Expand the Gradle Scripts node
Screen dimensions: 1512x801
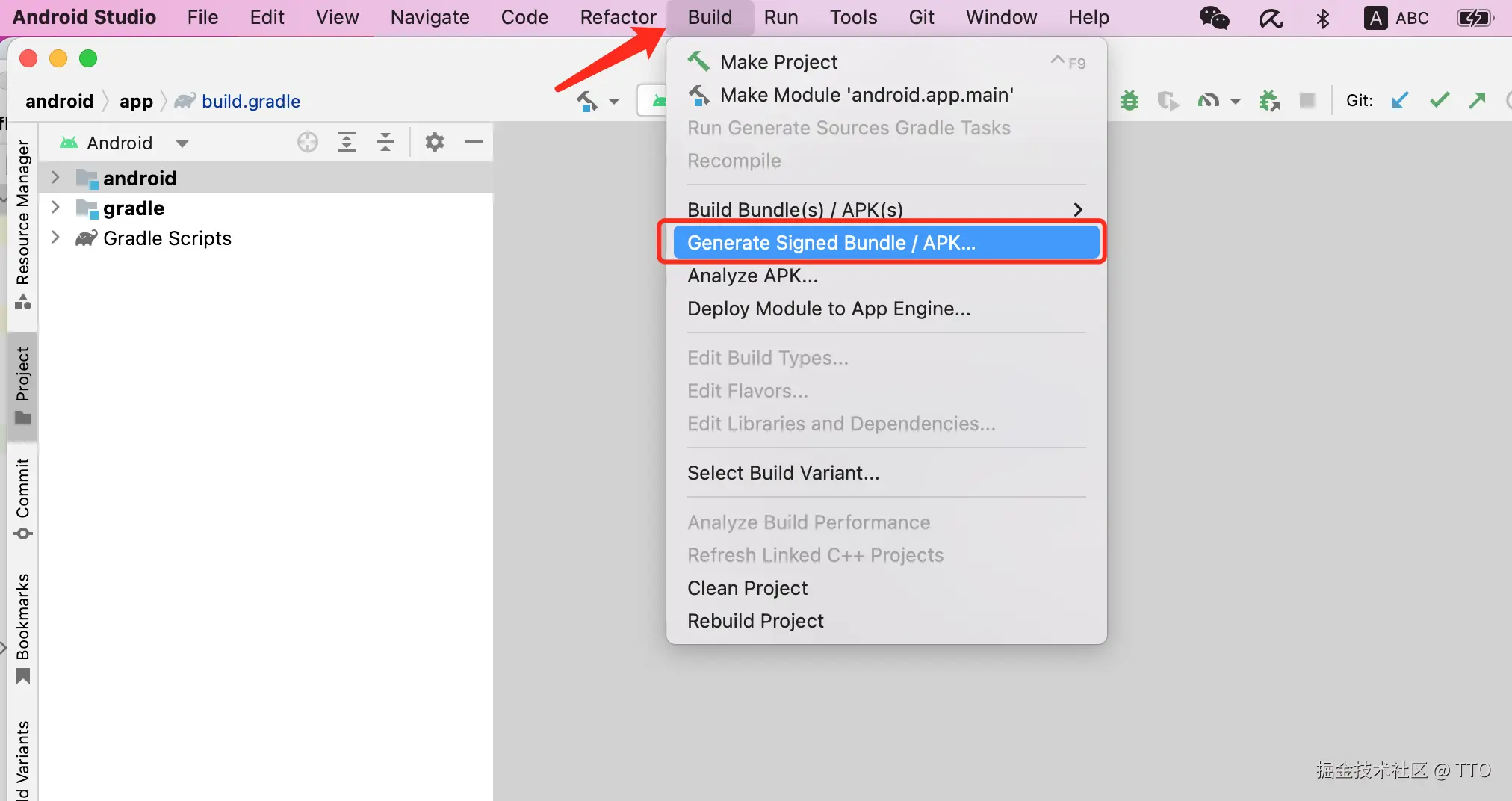pyautogui.click(x=55, y=238)
